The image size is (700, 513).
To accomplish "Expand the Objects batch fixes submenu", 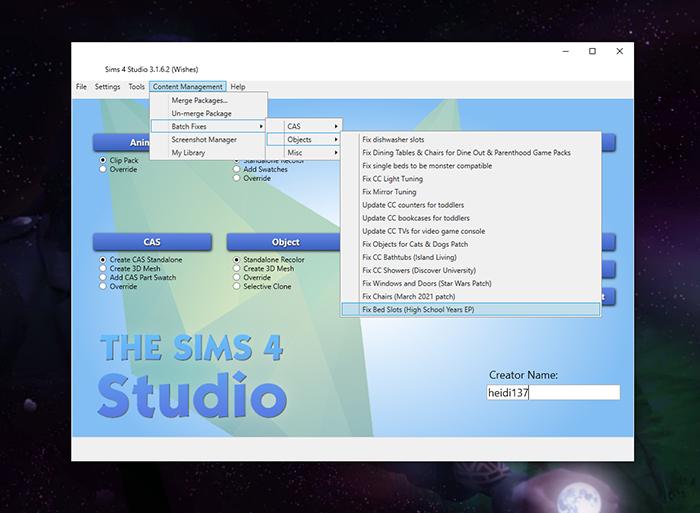I will click(x=304, y=139).
